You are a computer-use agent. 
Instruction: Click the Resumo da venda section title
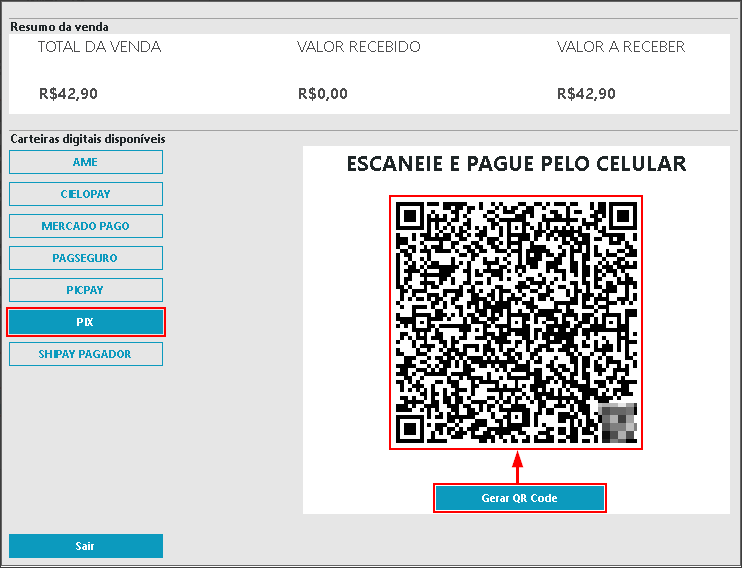(59, 27)
